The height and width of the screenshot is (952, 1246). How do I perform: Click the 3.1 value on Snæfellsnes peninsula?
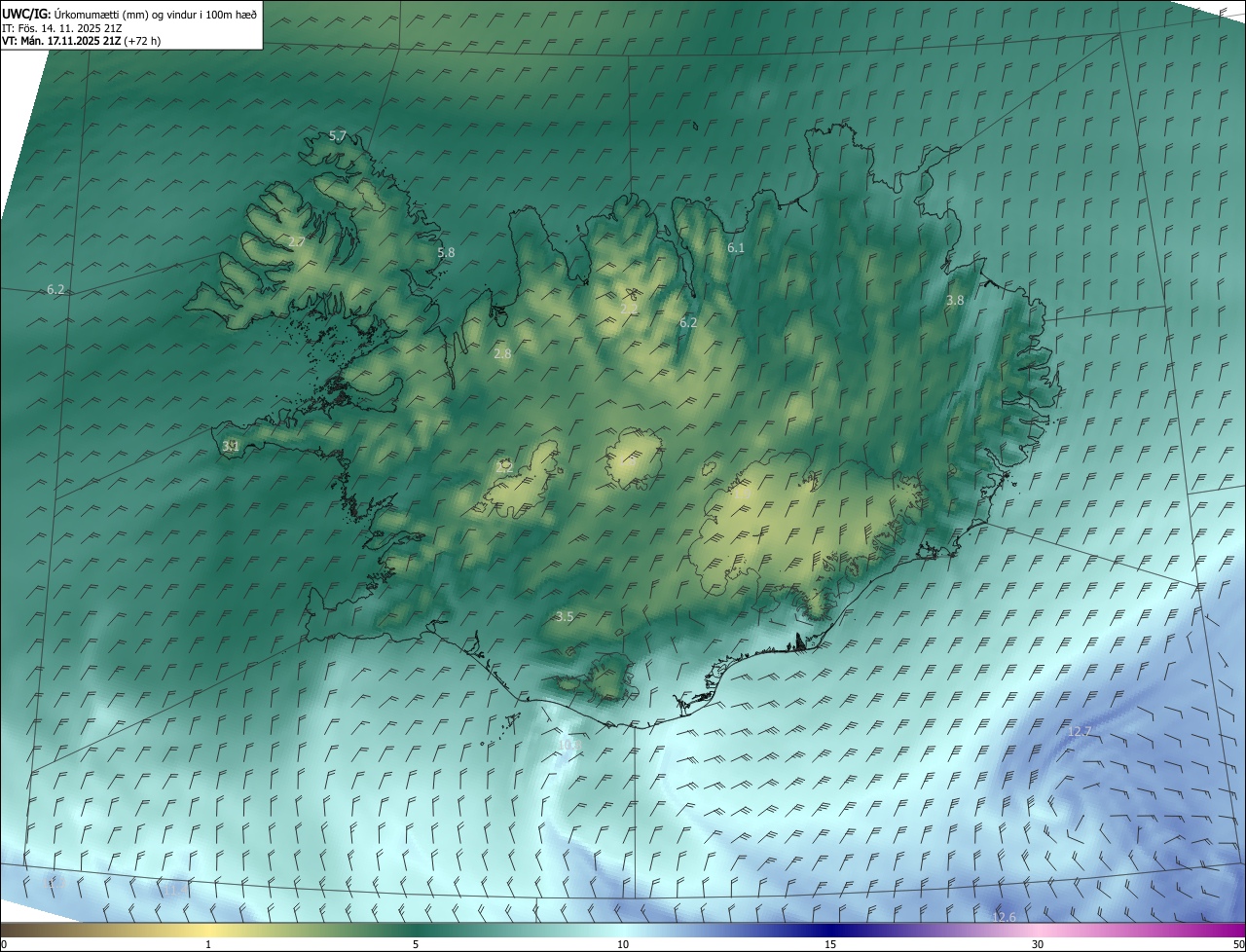pyautogui.click(x=231, y=446)
